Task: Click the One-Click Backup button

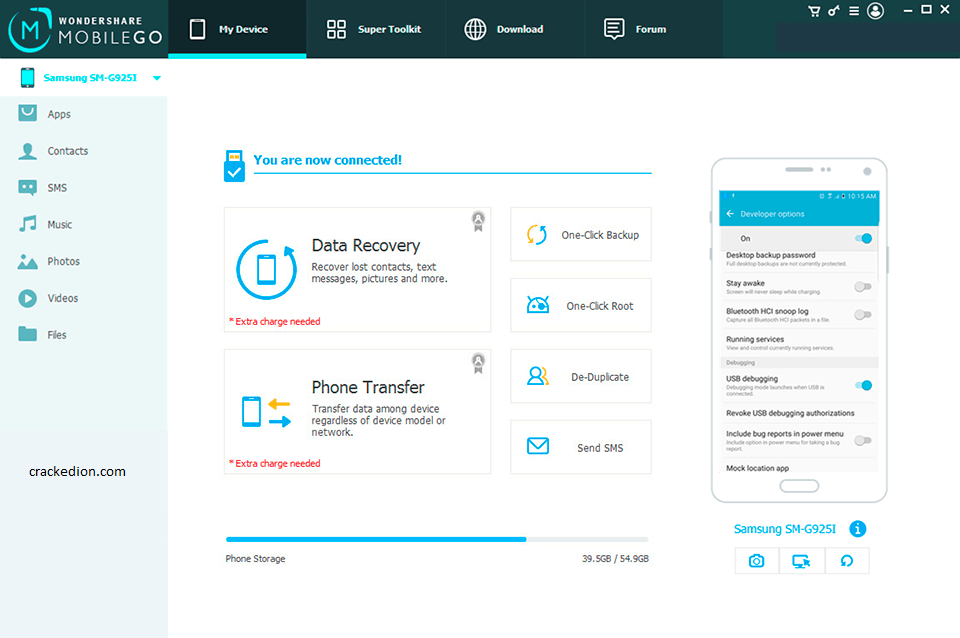Action: (581, 235)
